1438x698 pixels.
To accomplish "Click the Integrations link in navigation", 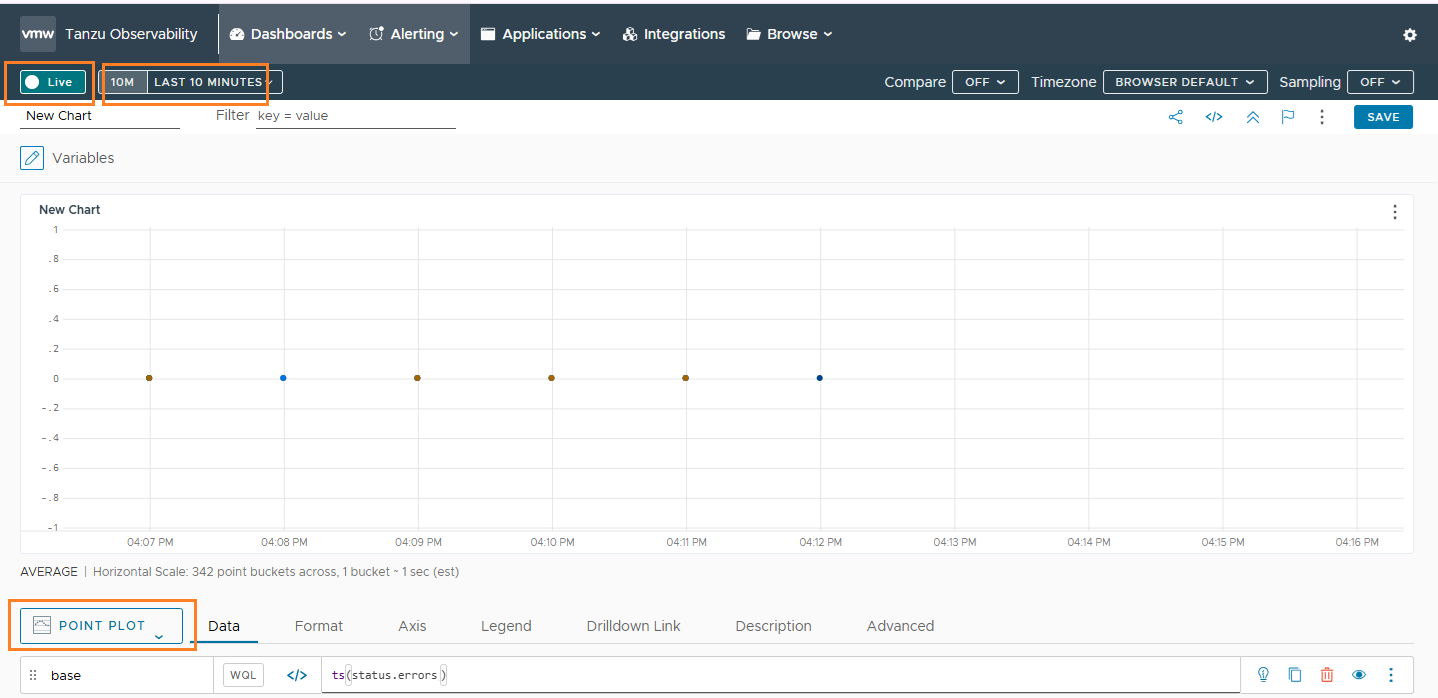I will (674, 34).
